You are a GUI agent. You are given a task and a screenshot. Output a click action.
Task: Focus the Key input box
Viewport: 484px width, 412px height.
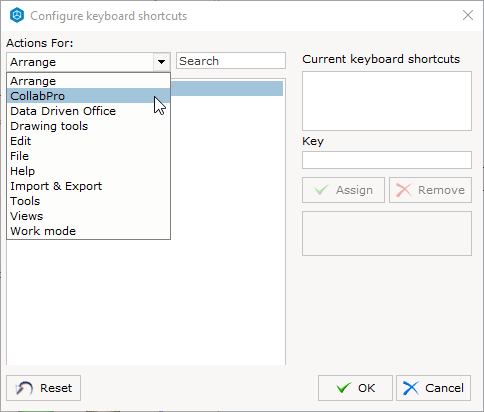387,160
